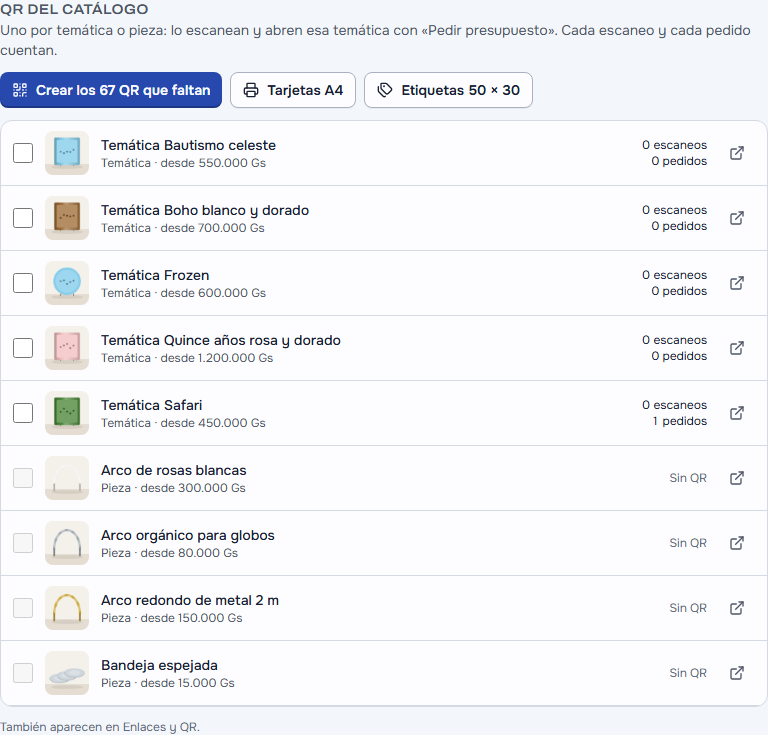The width and height of the screenshot is (768, 735).
Task: Open external link for Arco de rosas blancas
Action: [737, 478]
